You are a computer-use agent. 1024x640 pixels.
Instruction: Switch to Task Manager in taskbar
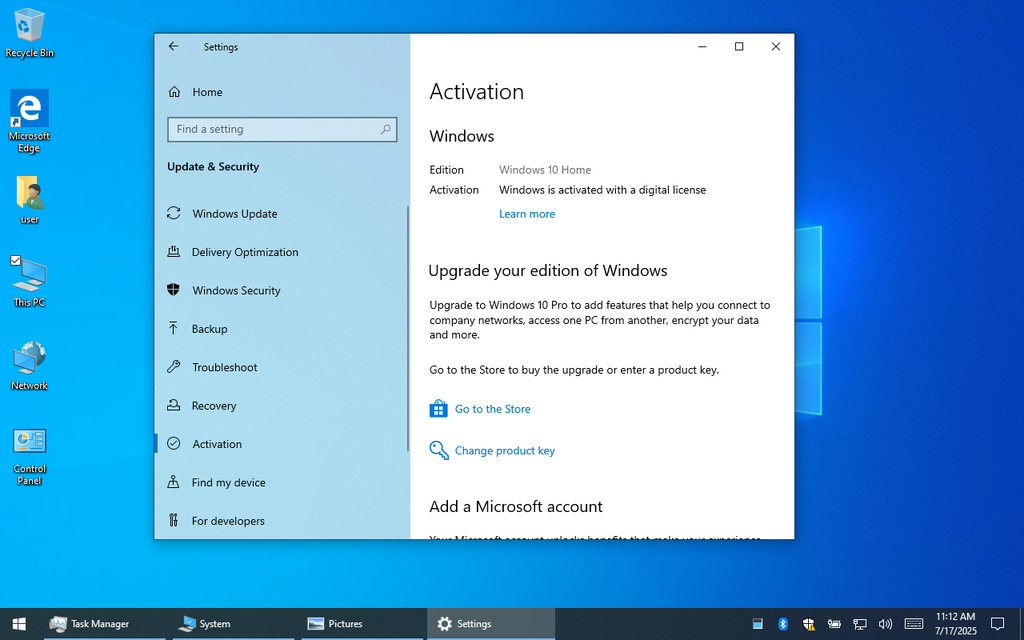[x=90, y=624]
